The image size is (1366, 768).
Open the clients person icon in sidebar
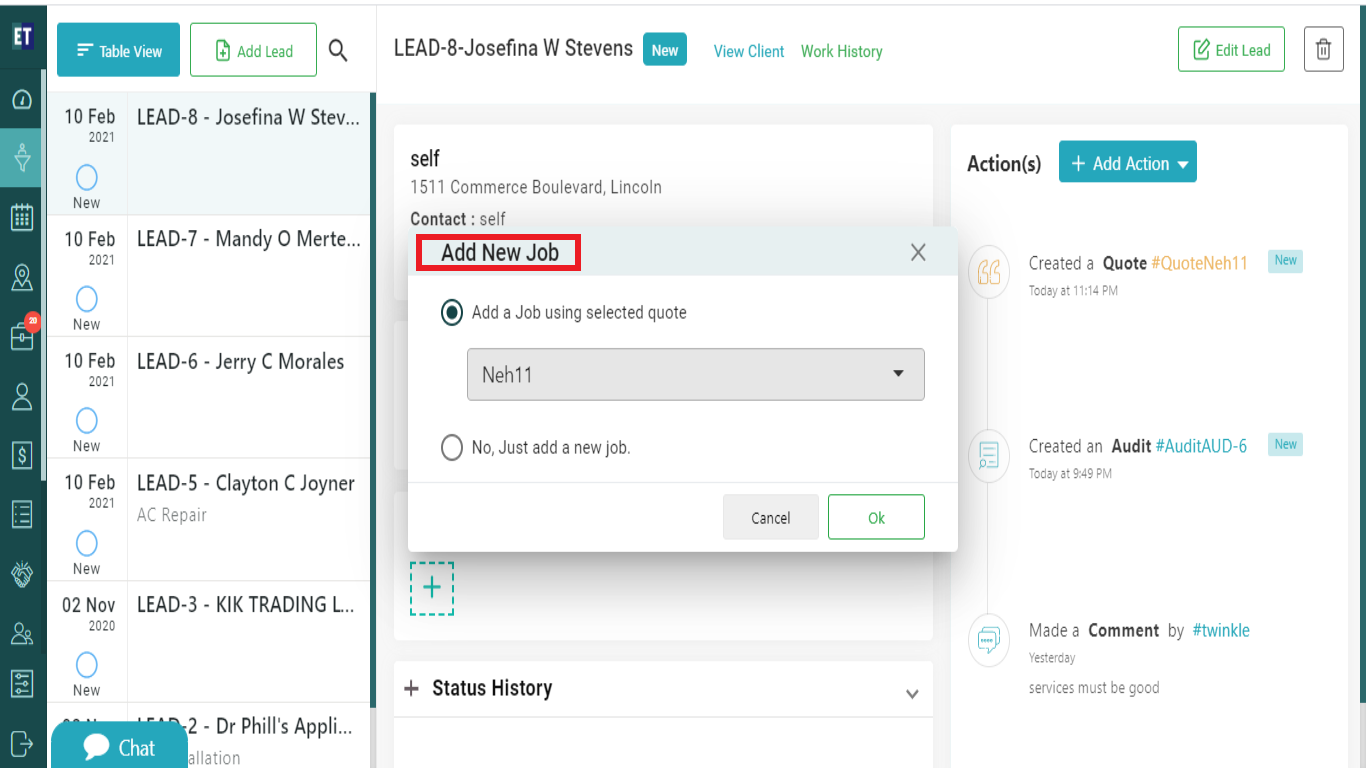coord(22,396)
